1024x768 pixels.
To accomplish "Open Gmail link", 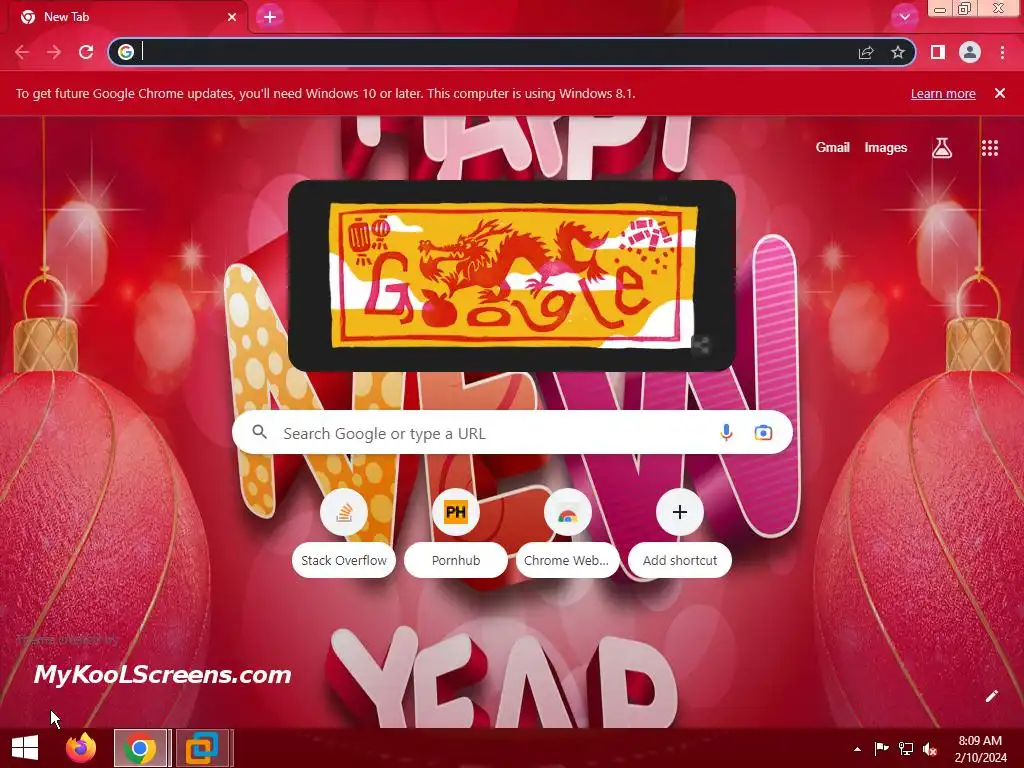I will (x=833, y=148).
